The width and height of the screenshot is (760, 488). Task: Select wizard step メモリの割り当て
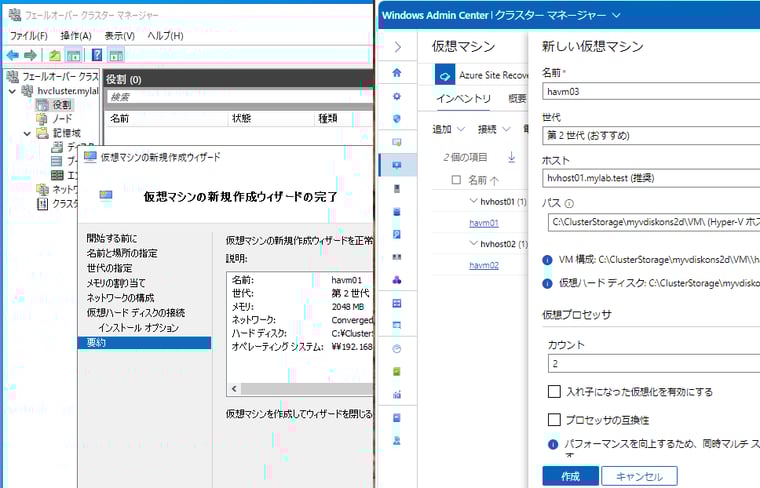click(x=115, y=283)
